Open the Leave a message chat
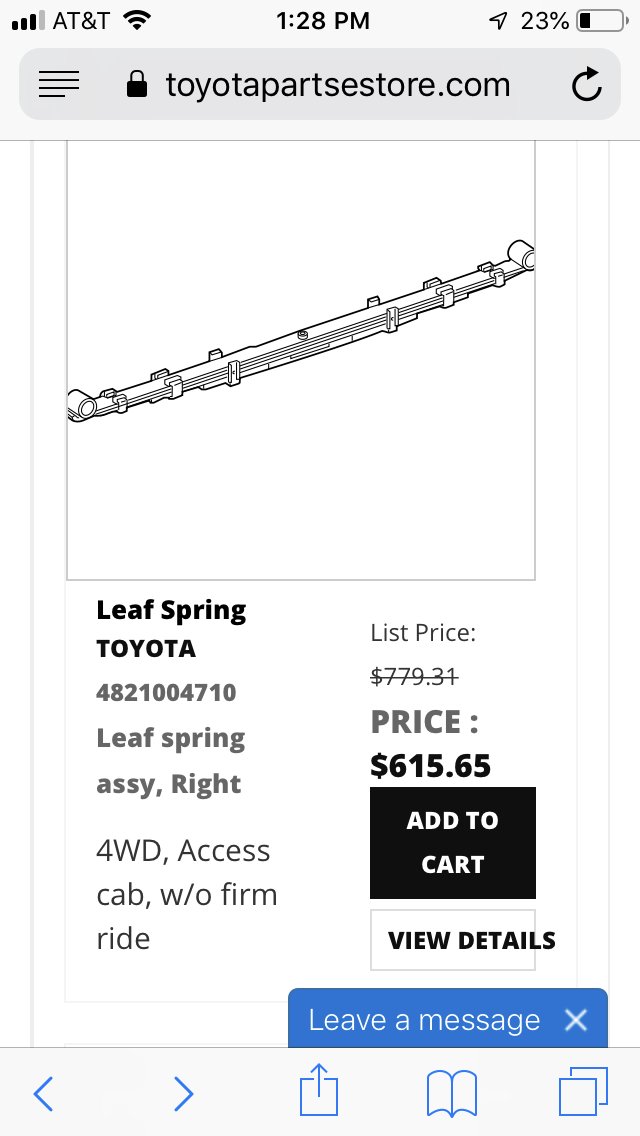Viewport: 640px width, 1136px height. pos(424,1020)
